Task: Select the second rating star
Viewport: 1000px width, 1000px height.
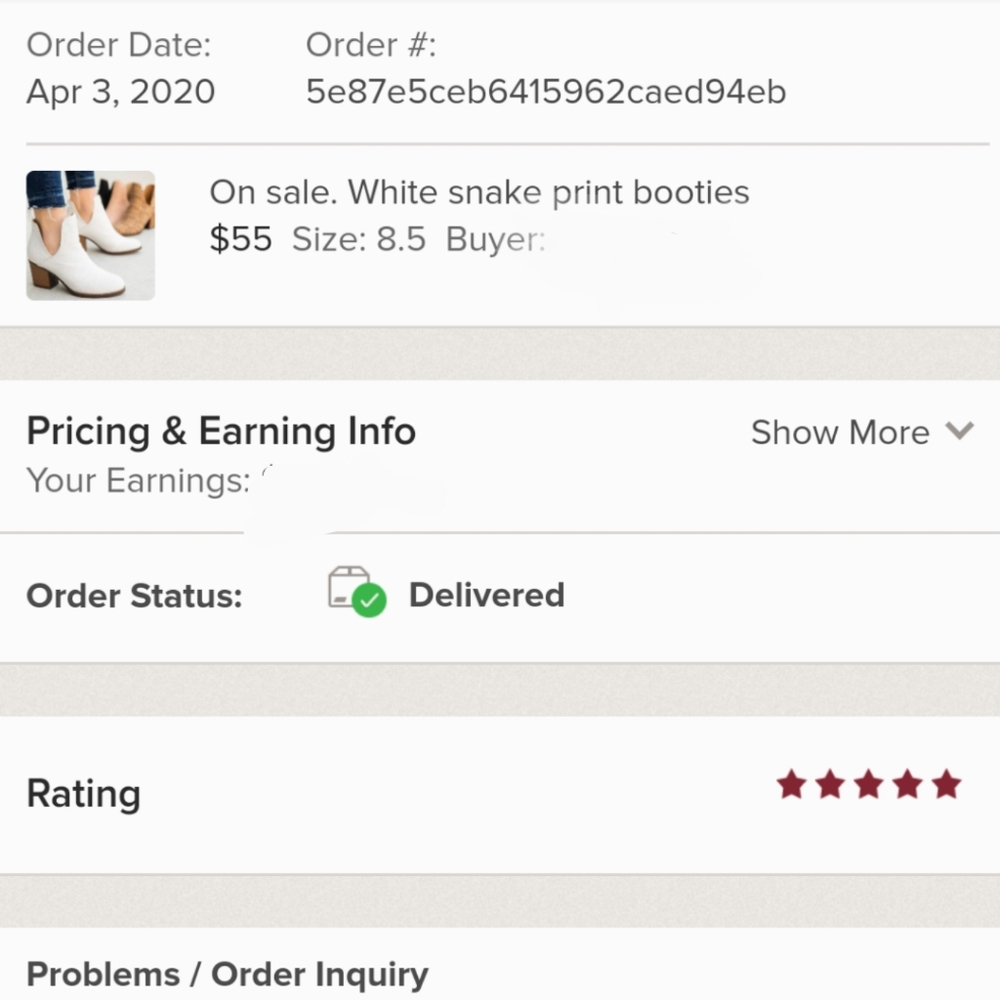Action: click(830, 784)
